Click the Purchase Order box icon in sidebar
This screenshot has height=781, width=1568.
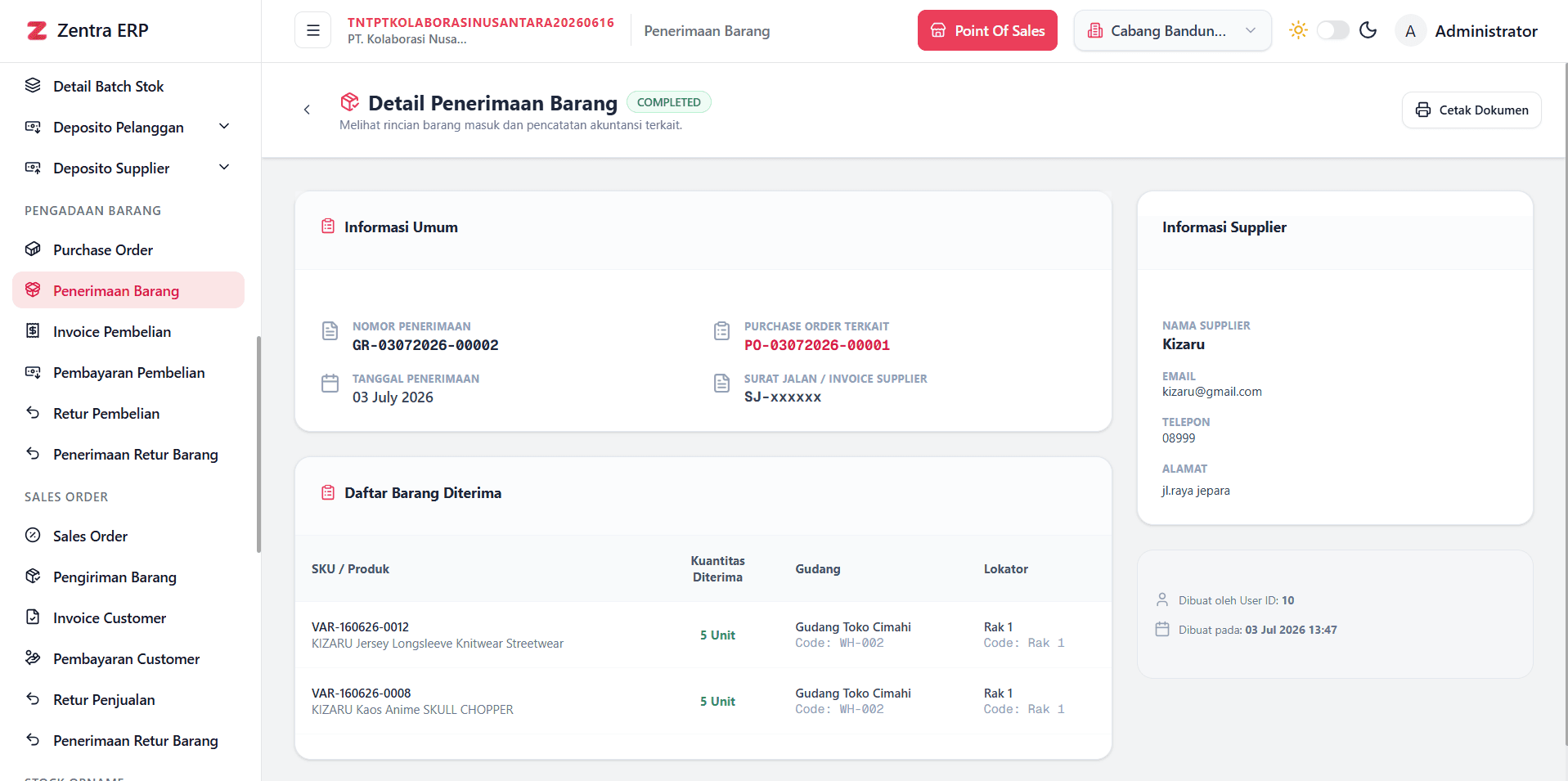coord(33,249)
